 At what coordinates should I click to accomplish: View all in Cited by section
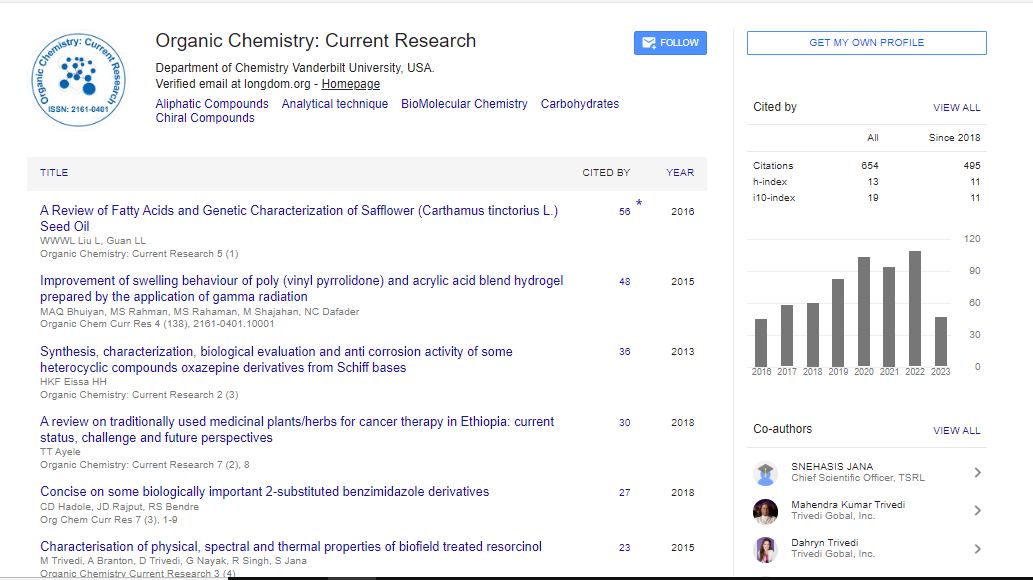pyautogui.click(x=956, y=108)
